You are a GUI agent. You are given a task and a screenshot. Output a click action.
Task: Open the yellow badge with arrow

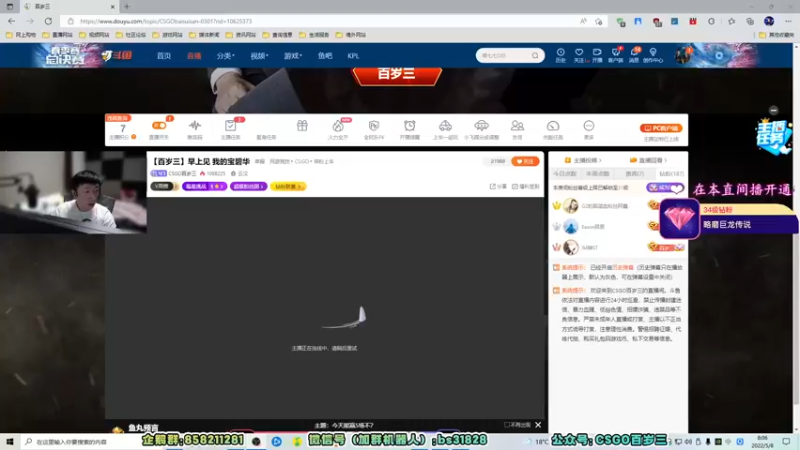pos(288,186)
